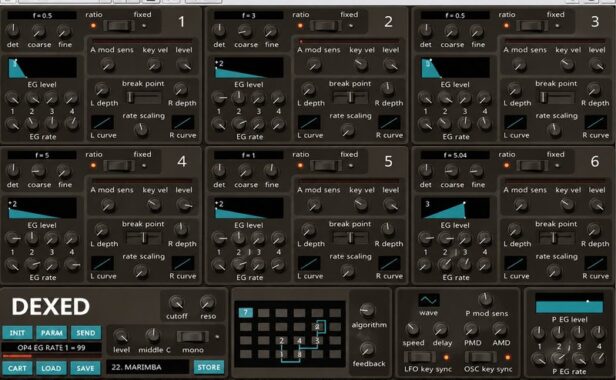Click the LFO wave shape display
Viewport: 616px width, 380px height.
coord(429,301)
